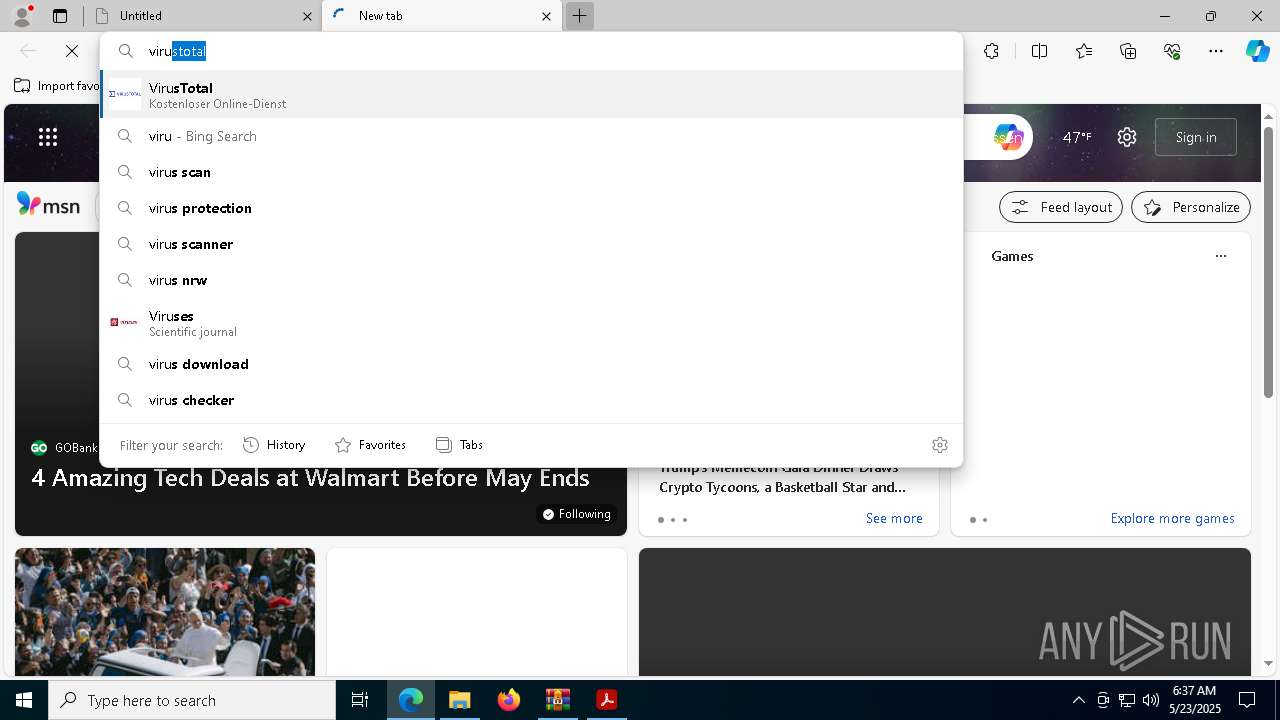Open Adobe Acrobat from taskbar
The image size is (1280, 720).
click(606, 700)
